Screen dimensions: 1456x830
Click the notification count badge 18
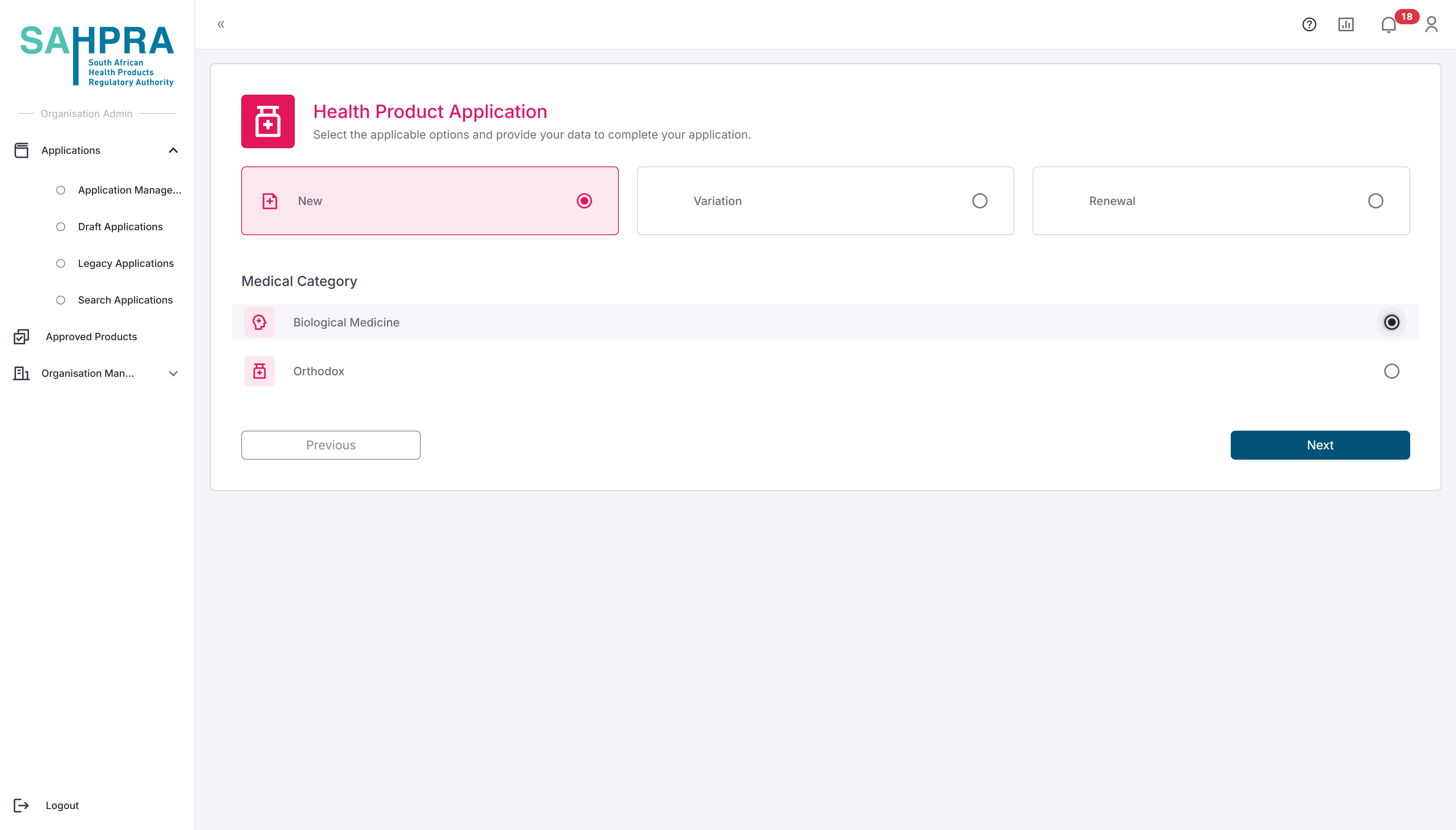pos(1406,16)
